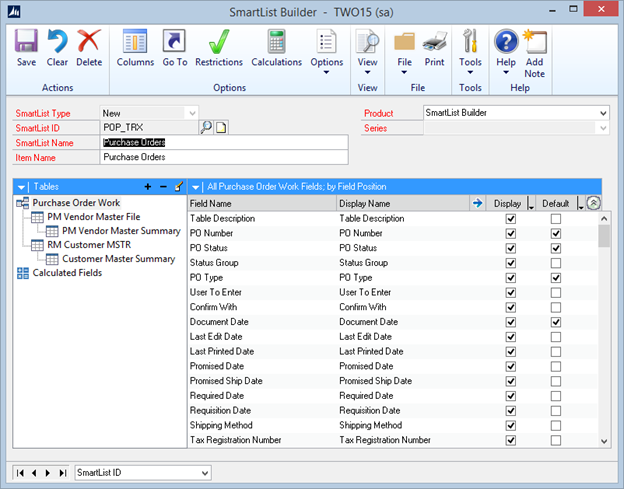624x489 pixels.
Task: Click the Display column header
Action: [507, 204]
